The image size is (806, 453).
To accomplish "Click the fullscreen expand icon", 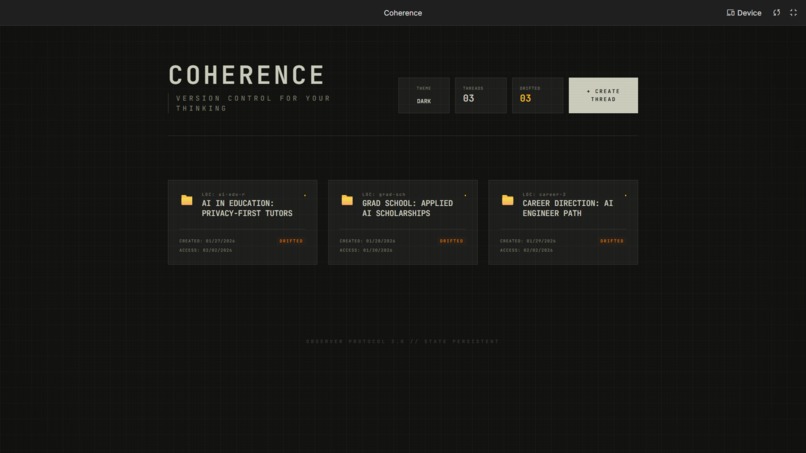I will point(793,13).
